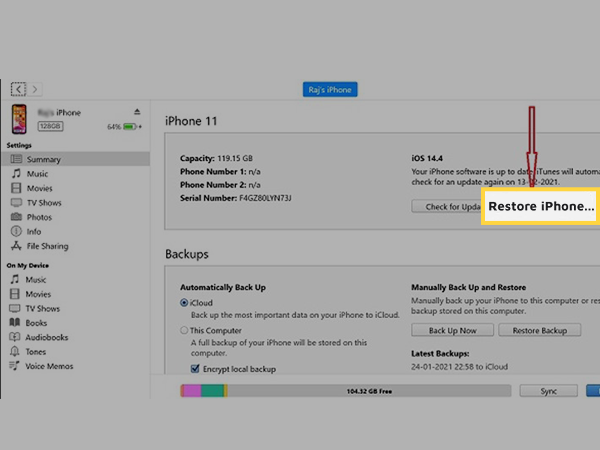The height and width of the screenshot is (450, 600).
Task: Click the 128GB capacity badge
Action: [x=50, y=126]
